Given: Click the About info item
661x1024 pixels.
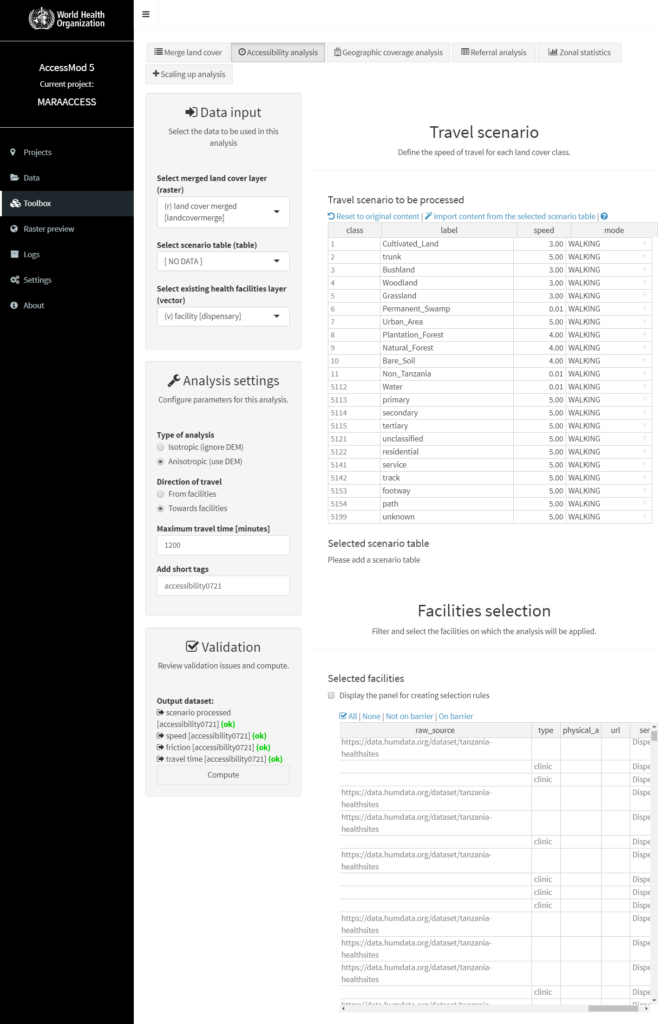Looking at the screenshot, I should 33,305.
